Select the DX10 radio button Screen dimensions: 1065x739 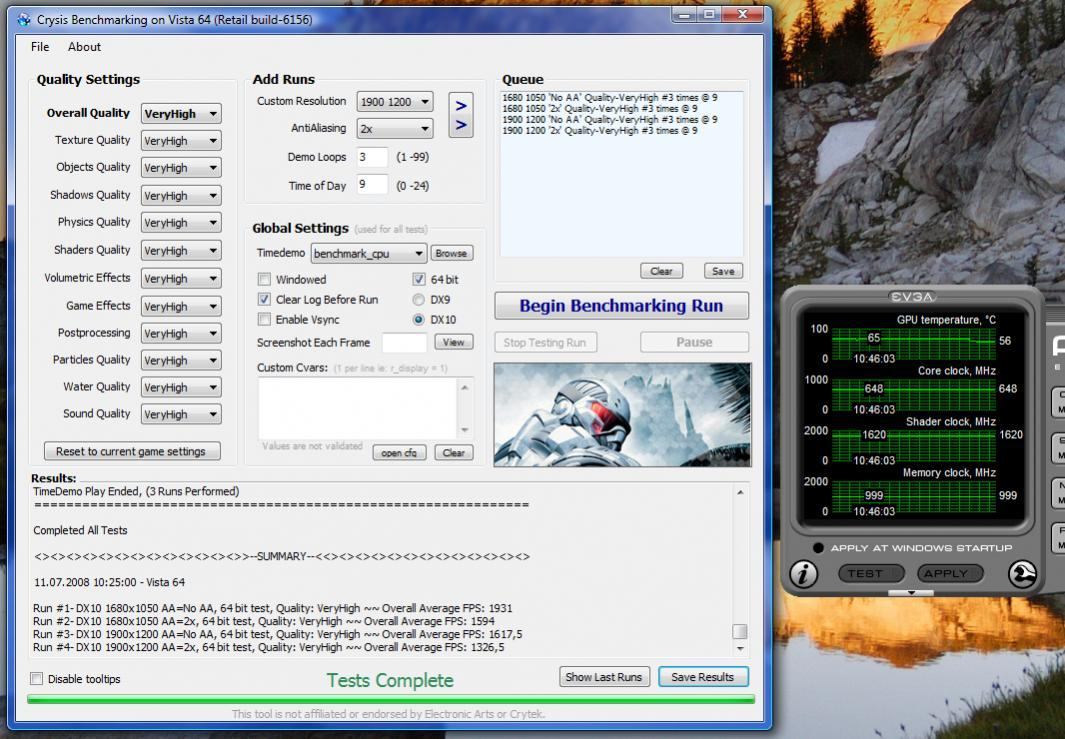pyautogui.click(x=418, y=319)
